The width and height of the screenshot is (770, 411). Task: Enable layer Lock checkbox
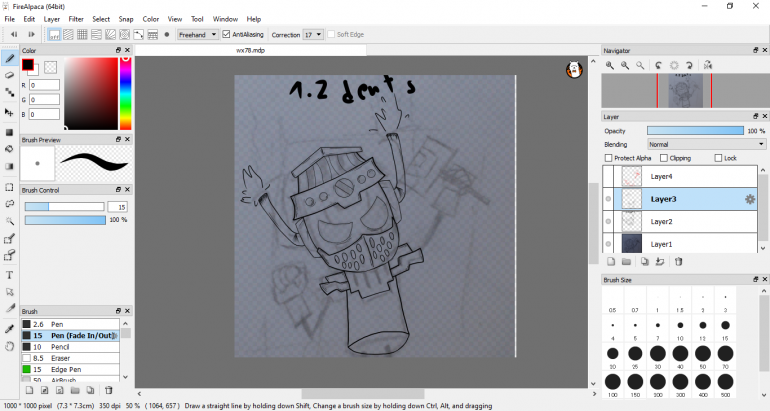[x=718, y=158]
